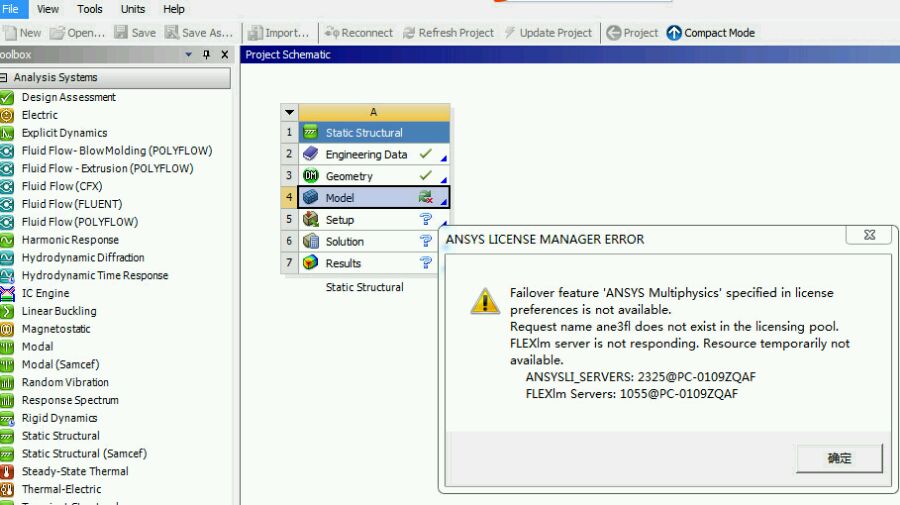Viewport: 900px width, 505px height.
Task: Open the Tools menu
Action: pos(90,9)
